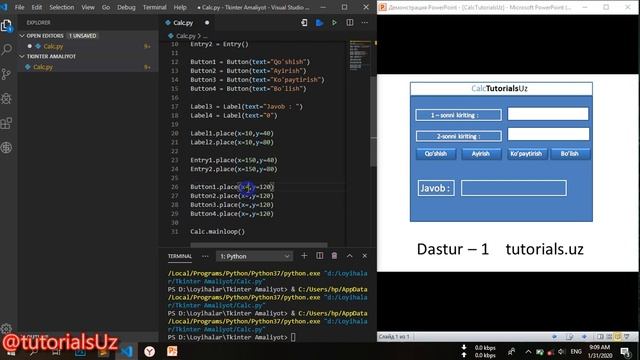The height and width of the screenshot is (360, 640).
Task: Open the Terminal menu
Action: tap(155, 7)
